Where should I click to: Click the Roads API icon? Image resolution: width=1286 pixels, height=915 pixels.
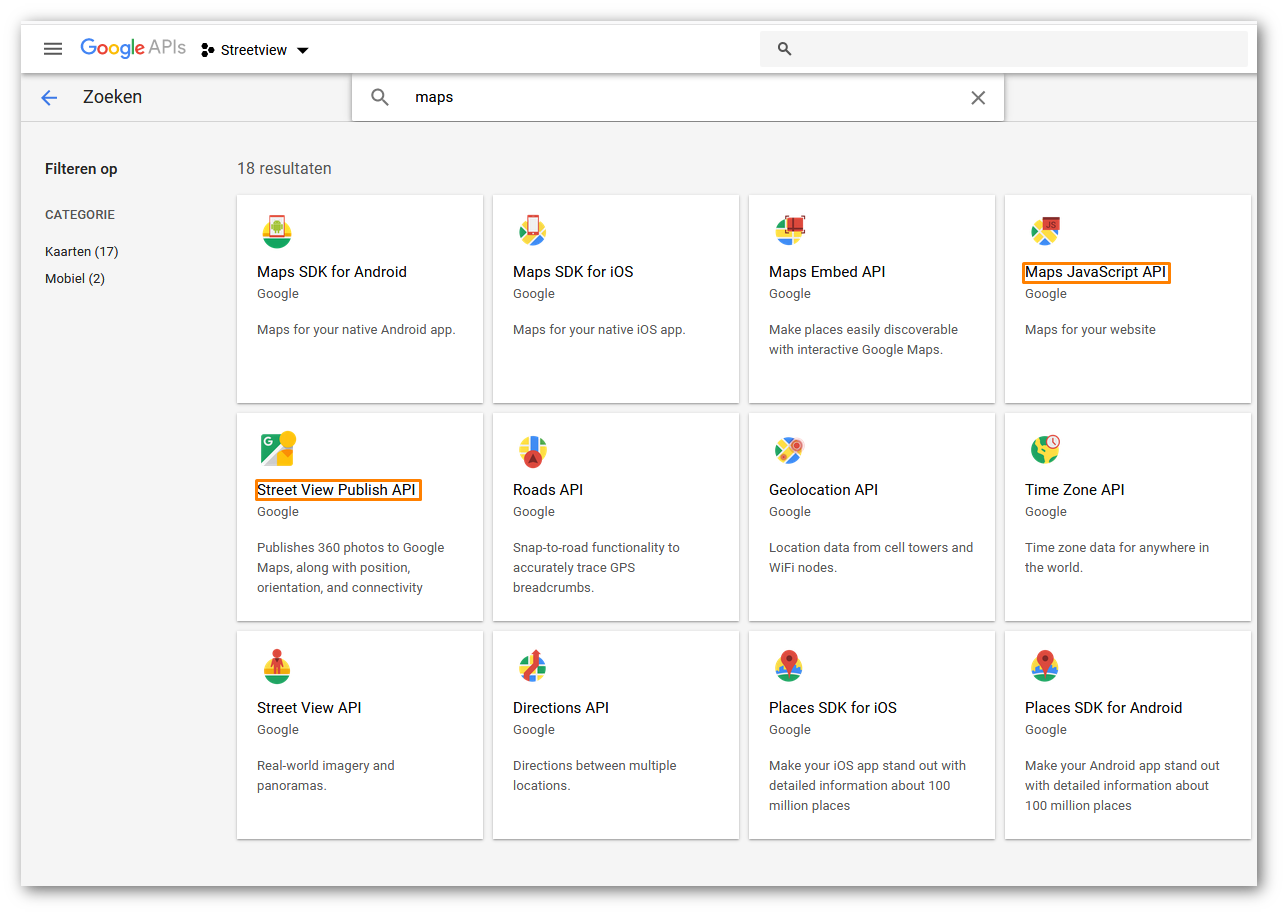(533, 451)
